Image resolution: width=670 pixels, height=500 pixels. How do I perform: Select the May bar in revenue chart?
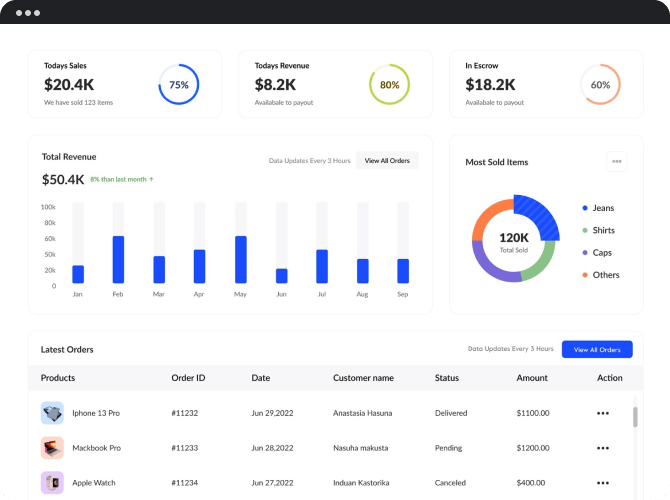[240, 259]
